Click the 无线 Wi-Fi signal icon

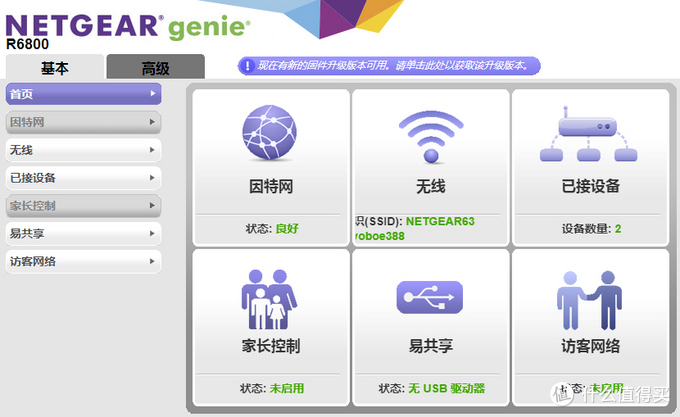(431, 137)
